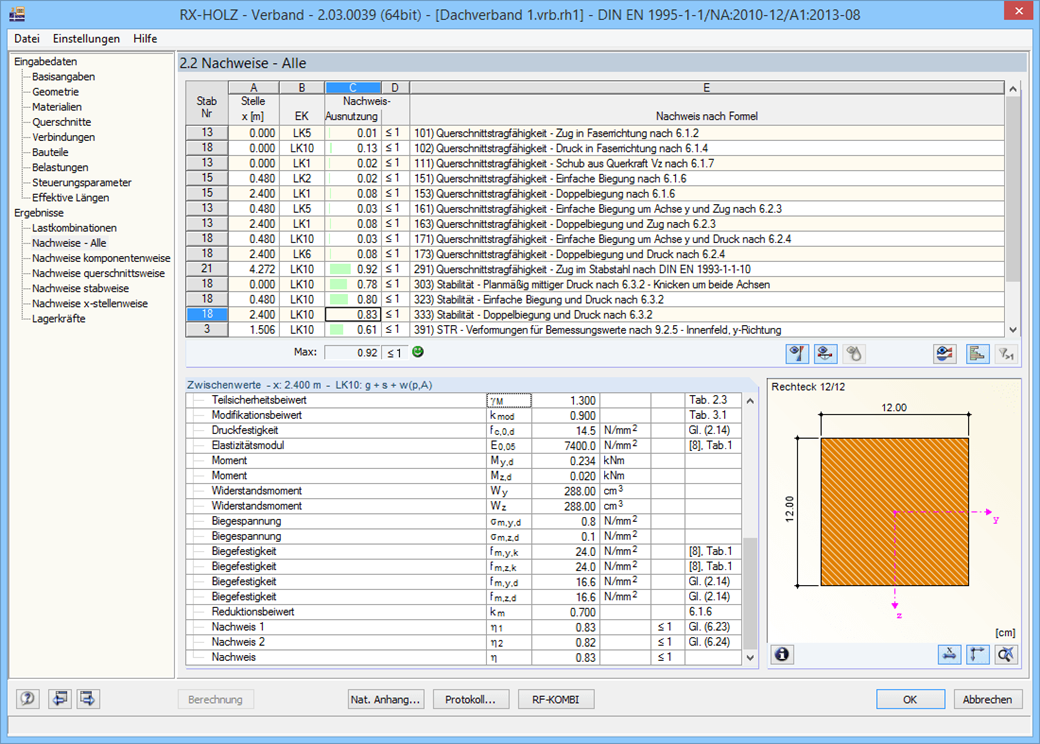Select the Teilsicherheitsbeiwert row symbol cell γM
Image resolution: width=1040 pixels, height=744 pixels.
[x=509, y=401]
